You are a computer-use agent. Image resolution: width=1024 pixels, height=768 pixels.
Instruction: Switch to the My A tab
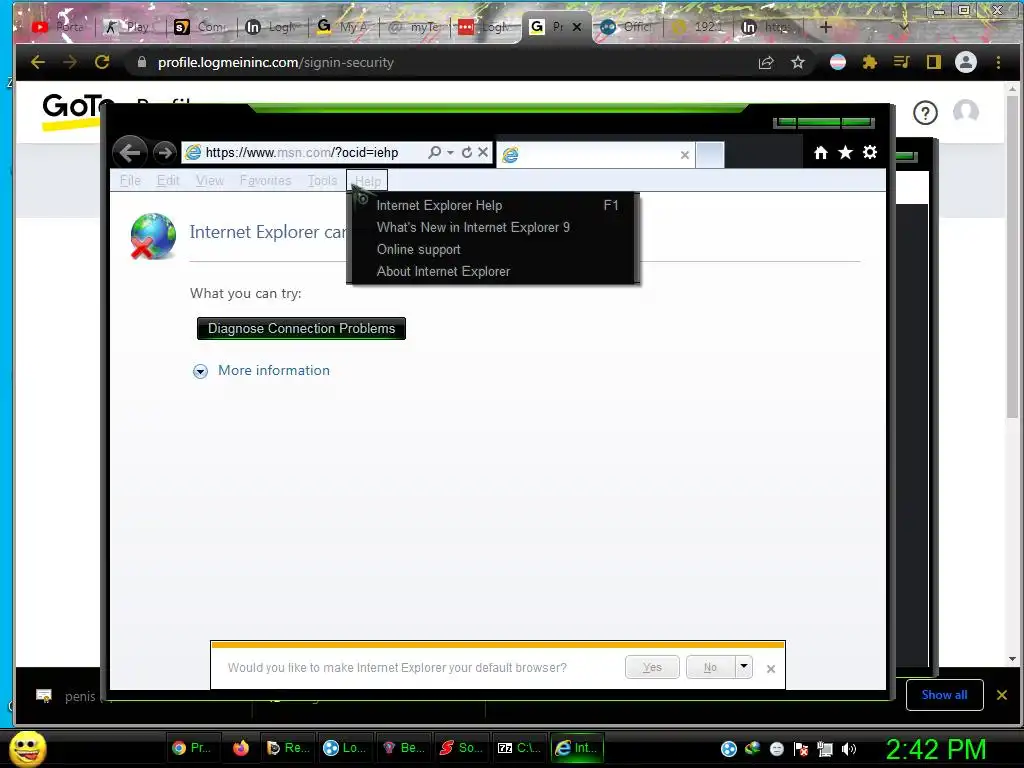point(344,27)
